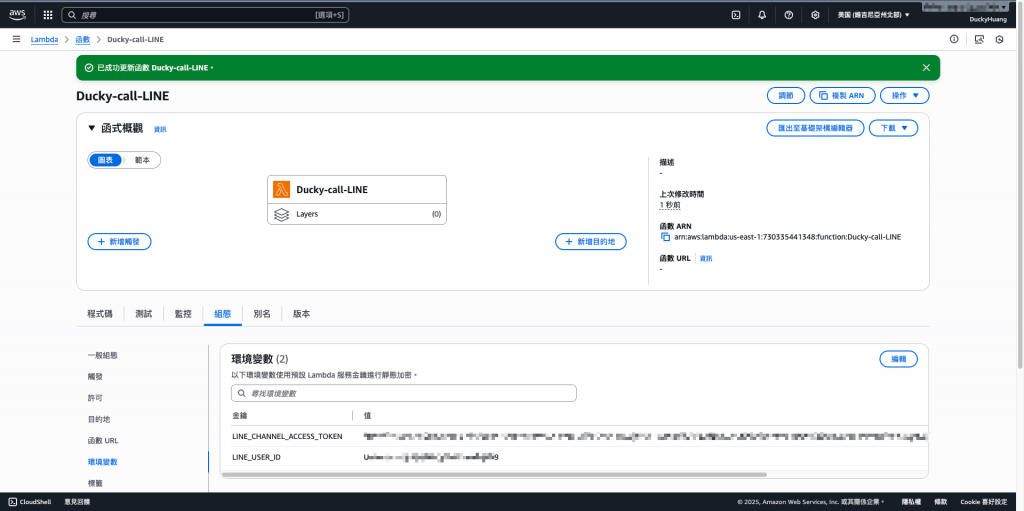Open the 函數 breadcrumb link
The width and height of the screenshot is (1024, 511).
(x=82, y=39)
